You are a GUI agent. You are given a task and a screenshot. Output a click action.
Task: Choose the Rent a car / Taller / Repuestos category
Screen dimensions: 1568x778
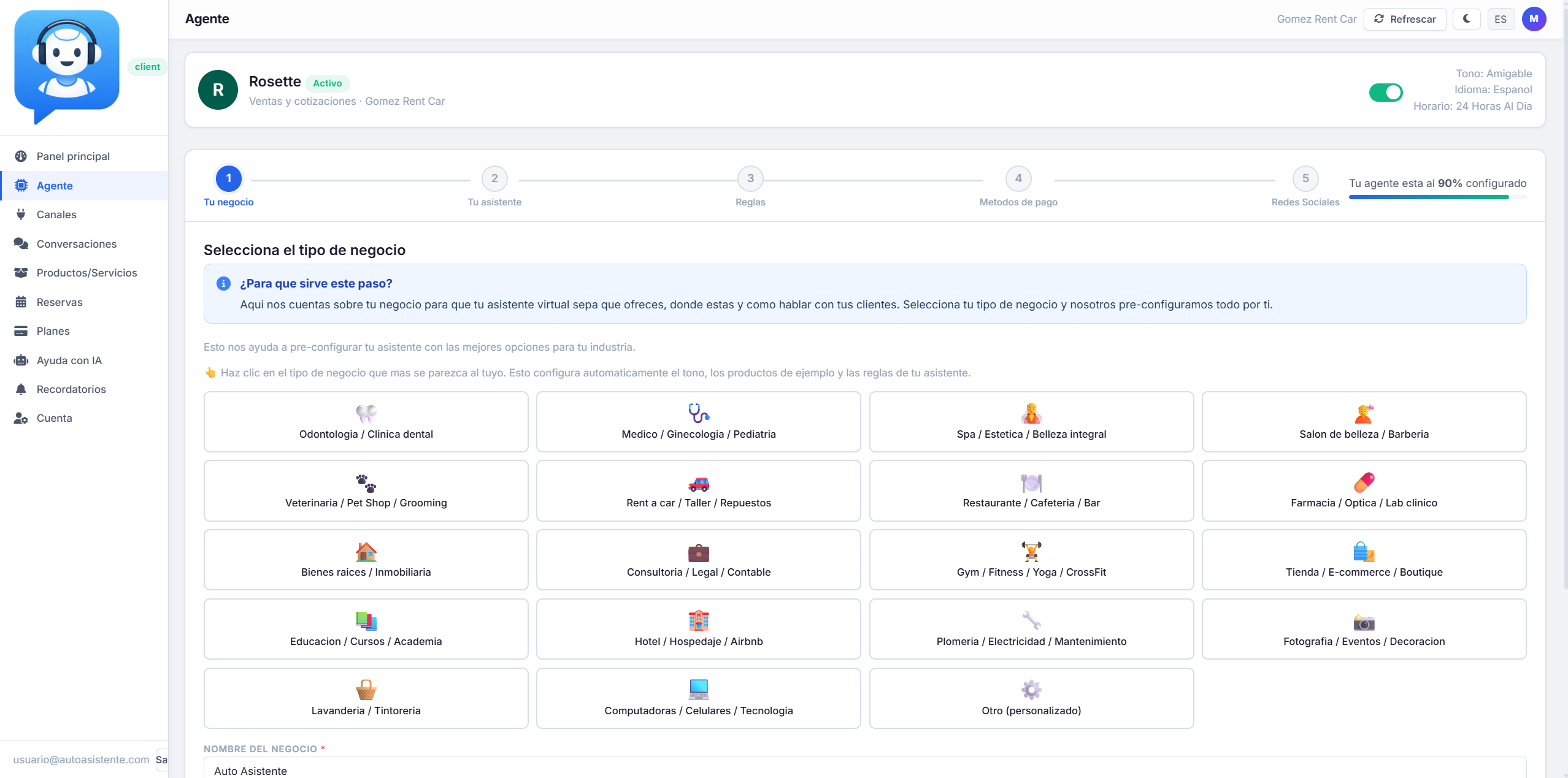coord(698,490)
